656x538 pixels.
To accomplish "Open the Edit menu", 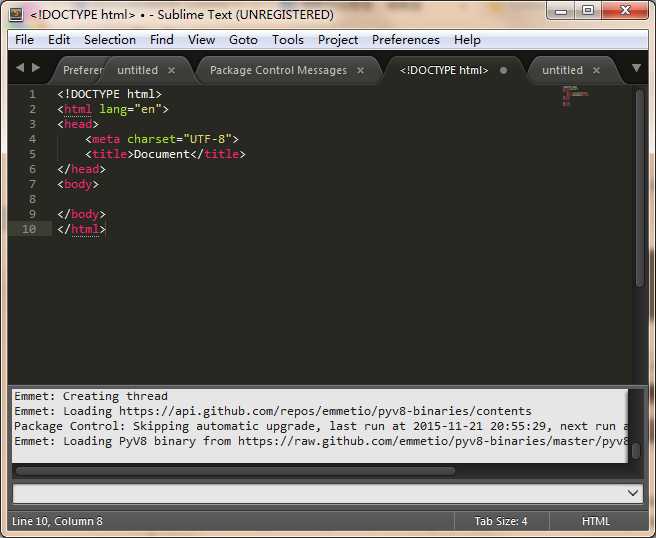I will pos(59,40).
